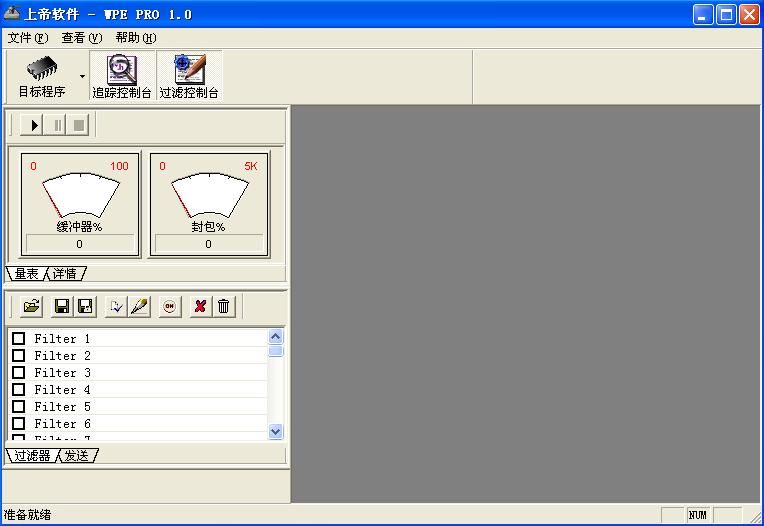
Task: Select the Filter 6 row text
Action: tap(62, 424)
